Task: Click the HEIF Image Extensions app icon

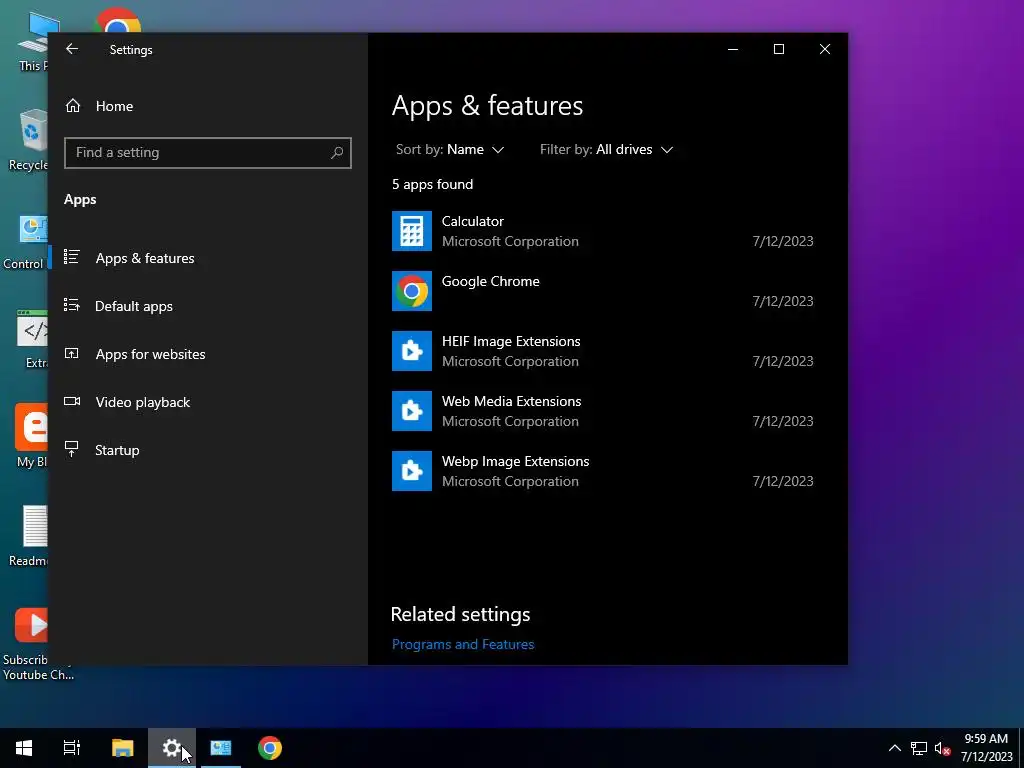Action: pyautogui.click(x=411, y=351)
